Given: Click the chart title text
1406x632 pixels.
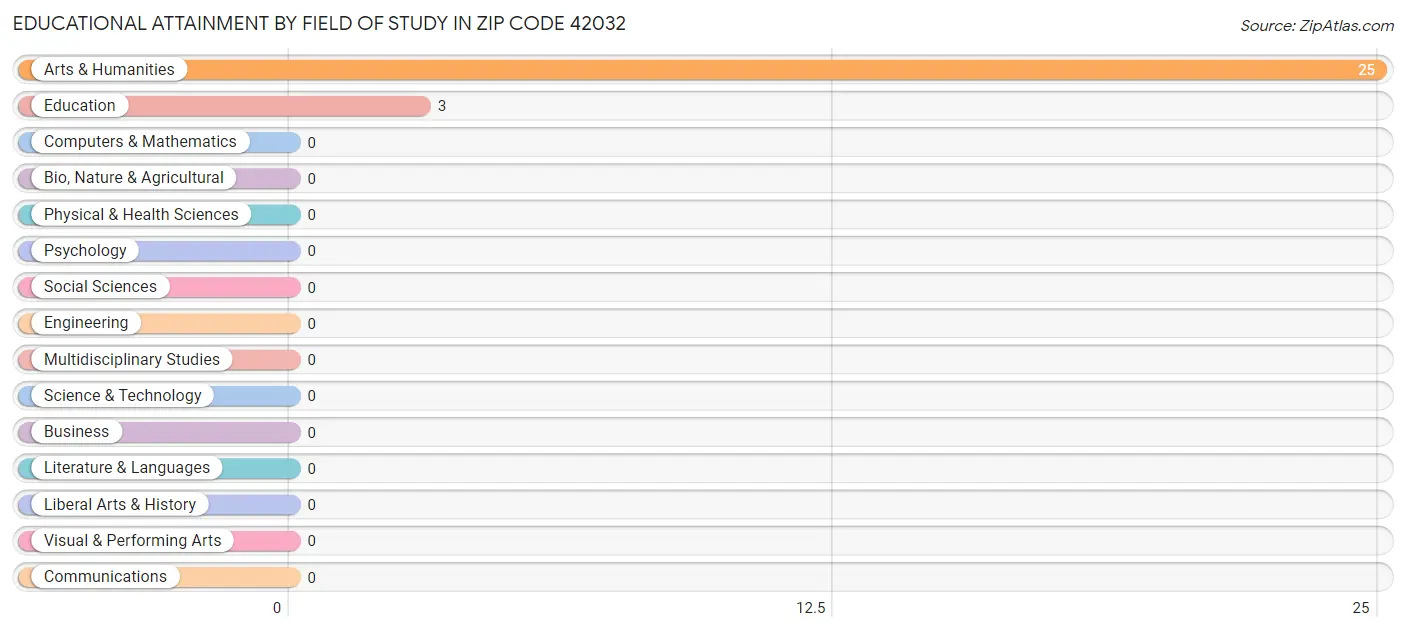Looking at the screenshot, I should pos(319,24).
